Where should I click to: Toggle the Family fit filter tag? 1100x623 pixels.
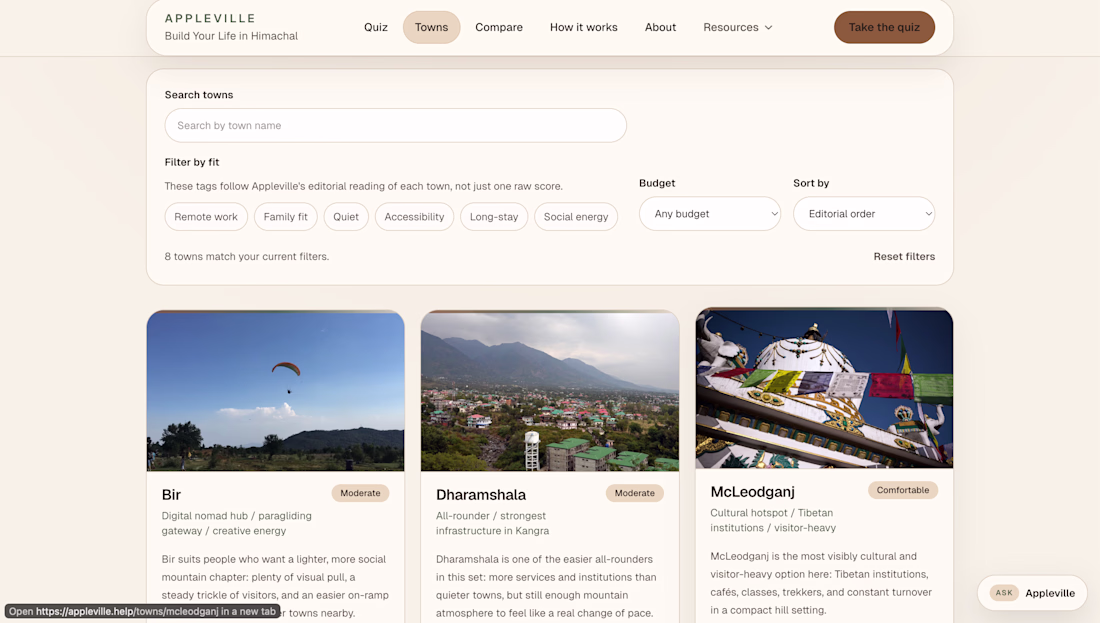click(286, 217)
